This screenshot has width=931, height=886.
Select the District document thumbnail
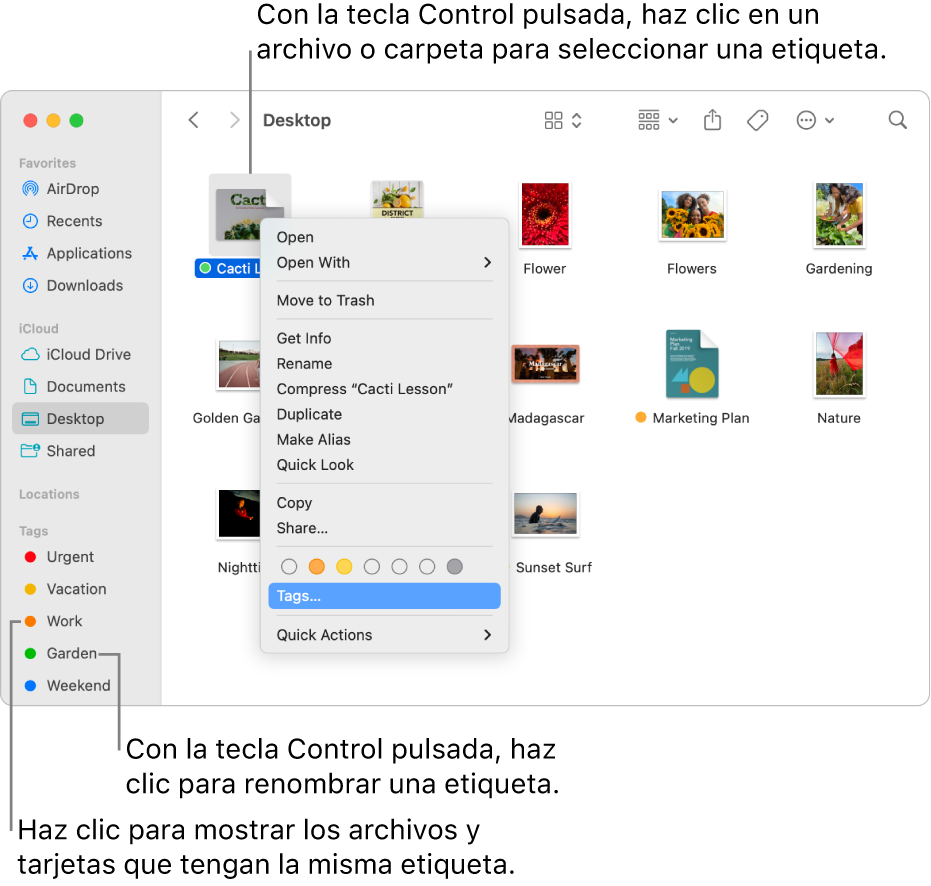[x=397, y=199]
